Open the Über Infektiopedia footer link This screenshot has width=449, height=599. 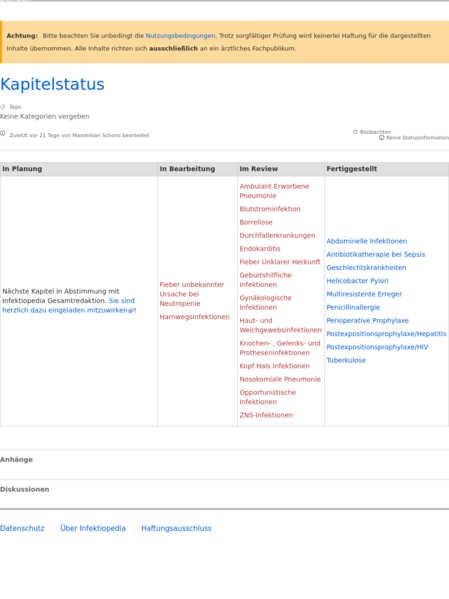(x=93, y=528)
